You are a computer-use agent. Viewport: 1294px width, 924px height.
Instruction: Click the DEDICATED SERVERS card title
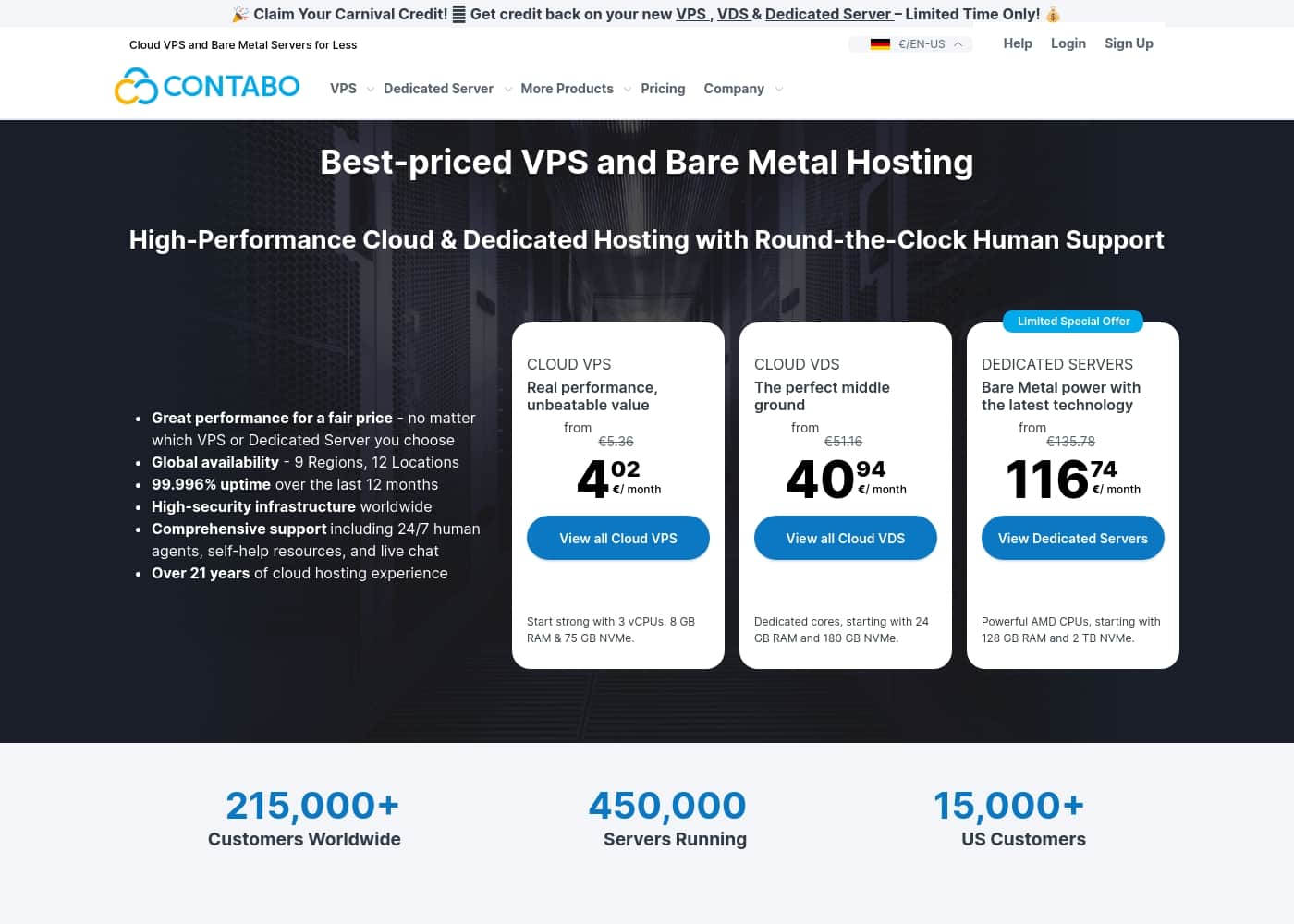coord(1057,364)
